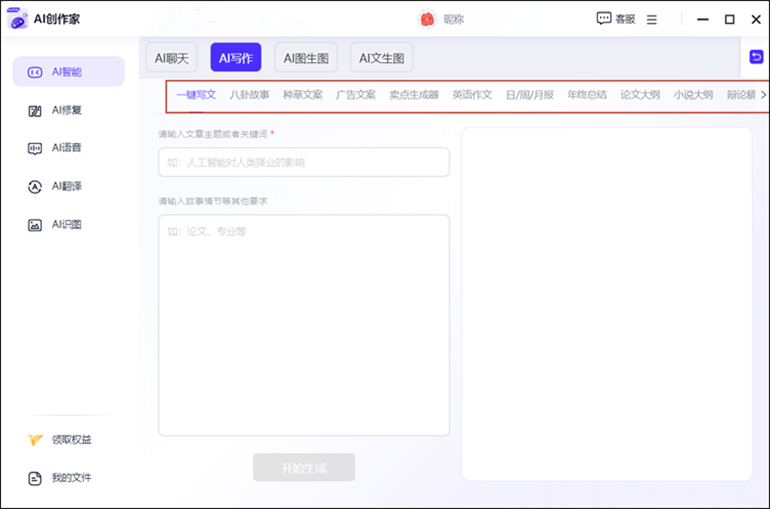This screenshot has height=509, width=770.
Task: Click the 客服 label
Action: click(x=625, y=20)
